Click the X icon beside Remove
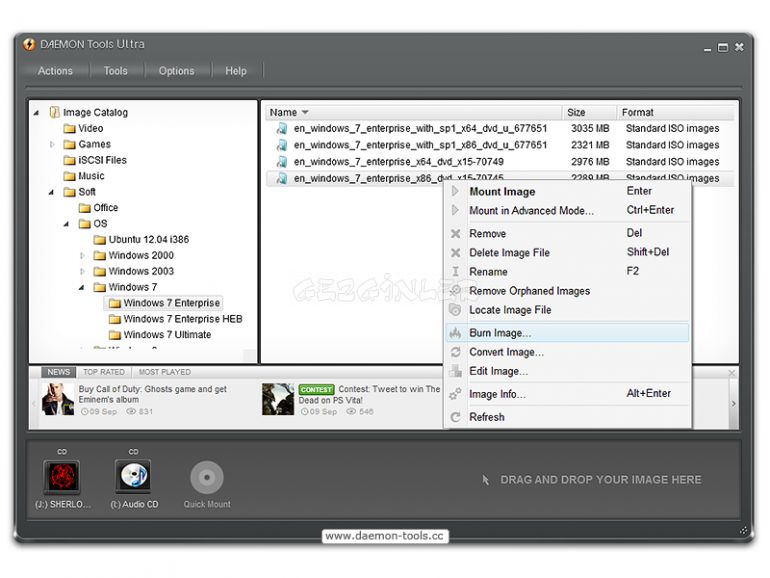This screenshot has width=770, height=578. pyautogui.click(x=456, y=234)
